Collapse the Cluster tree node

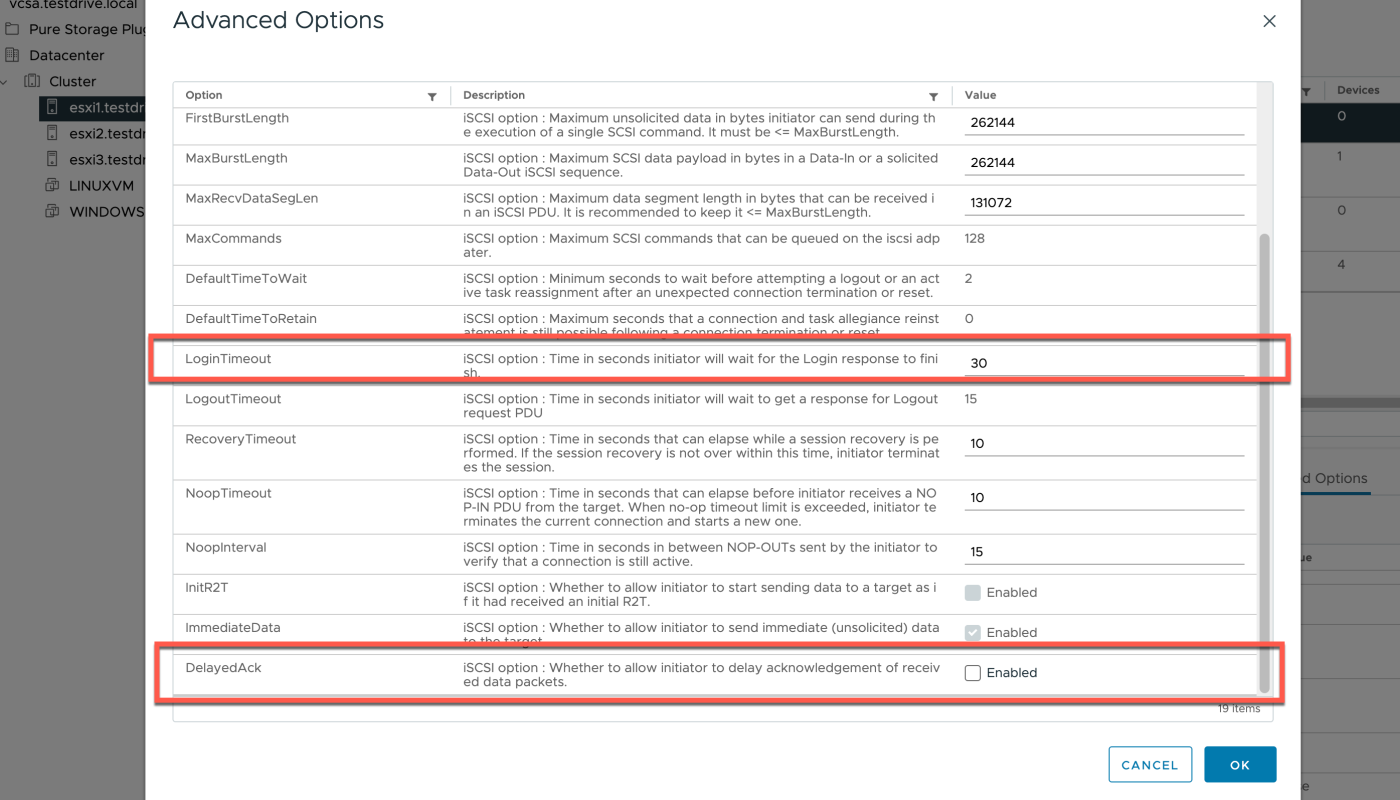coord(6,81)
